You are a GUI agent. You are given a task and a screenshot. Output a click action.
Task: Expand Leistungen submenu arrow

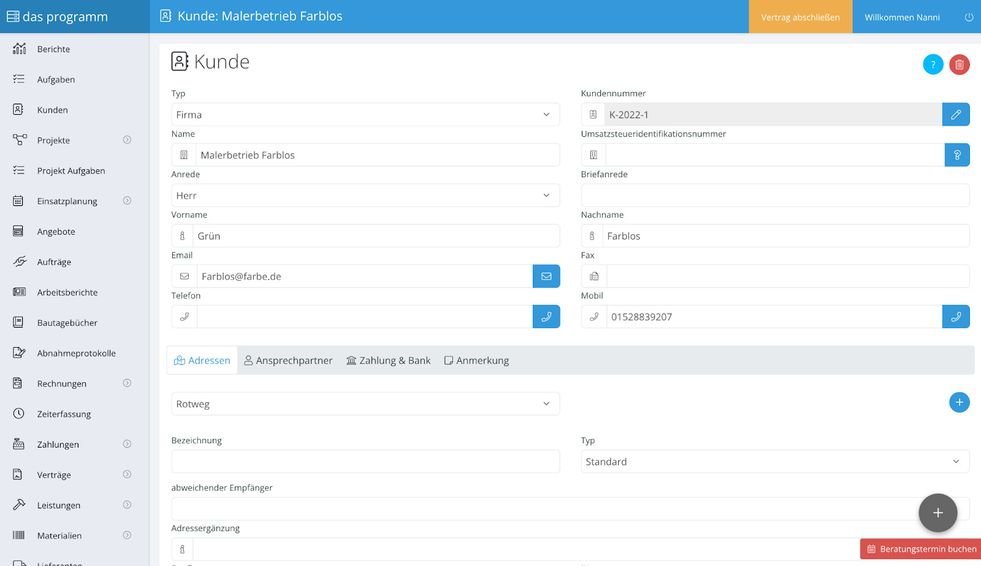pos(127,505)
